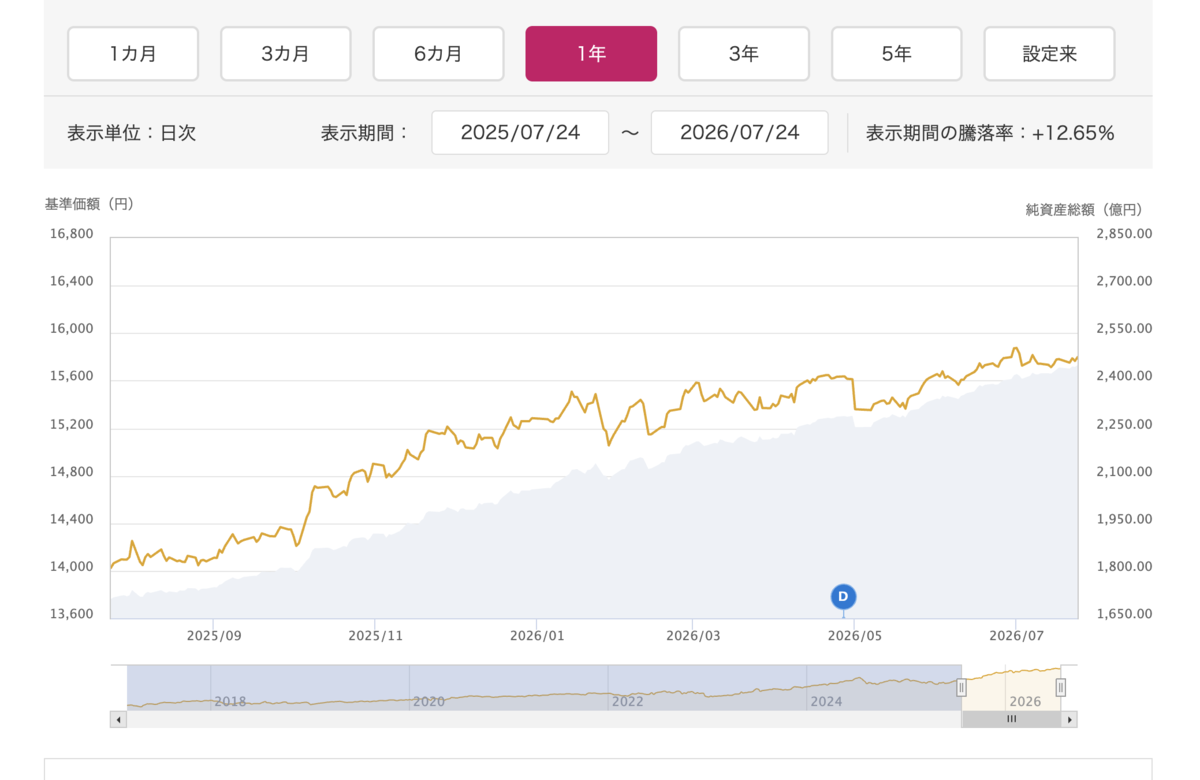Viewport: 1200px width, 780px height.
Task: Click the 2018 area in the navigator
Action: [230, 701]
